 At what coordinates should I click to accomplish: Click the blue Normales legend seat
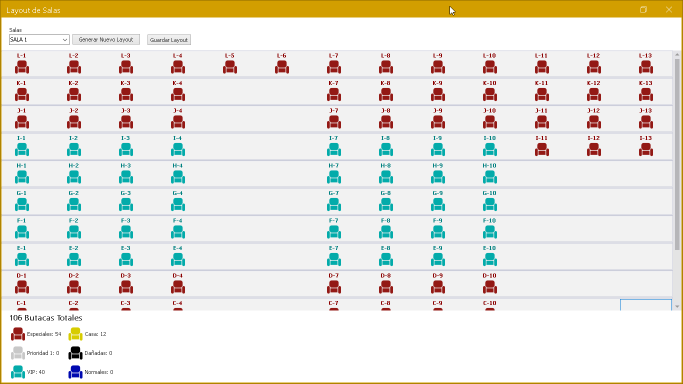75,372
